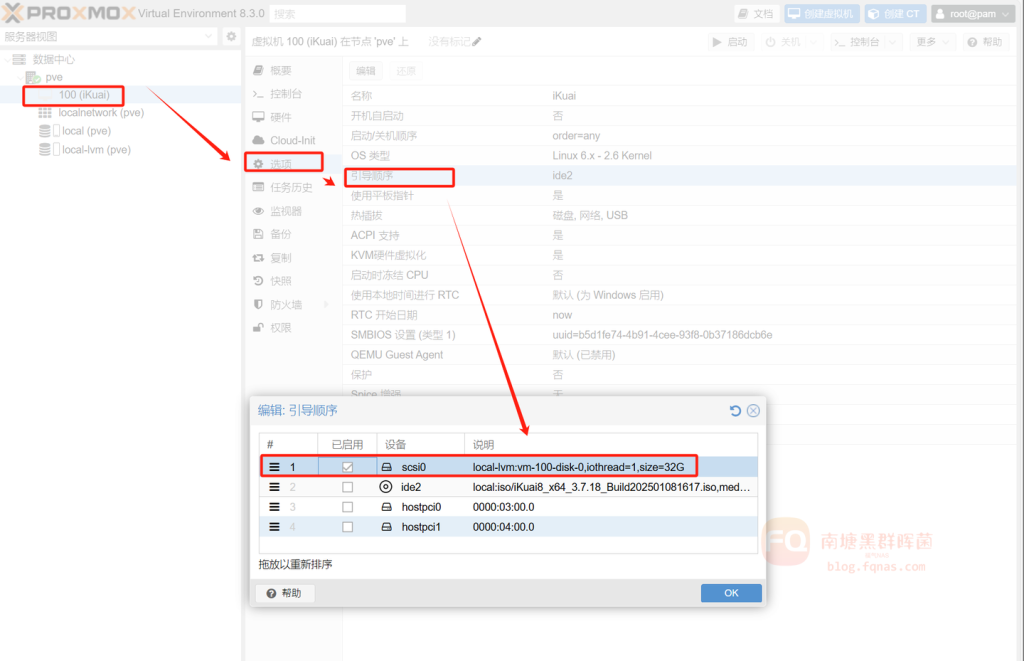
Task: Click the 创建虚拟机 button
Action: coord(820,14)
